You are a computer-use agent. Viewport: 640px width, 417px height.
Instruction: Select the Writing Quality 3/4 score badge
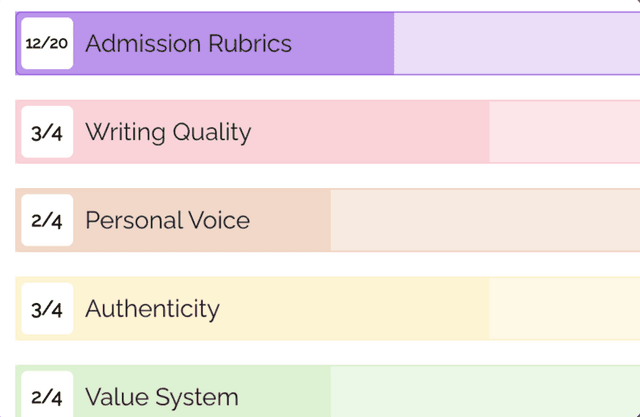tap(47, 132)
